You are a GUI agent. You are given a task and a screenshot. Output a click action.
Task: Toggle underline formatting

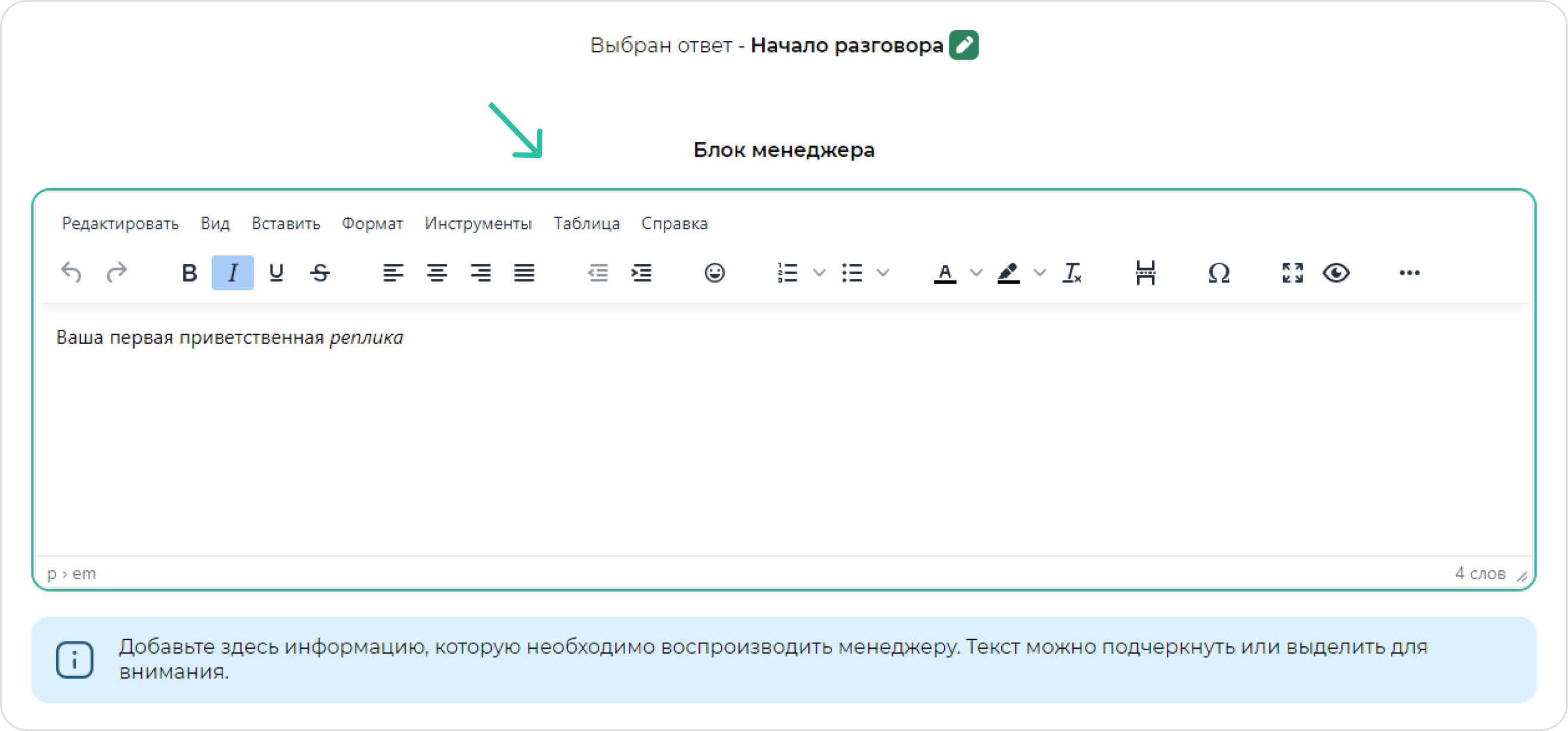[x=277, y=272]
